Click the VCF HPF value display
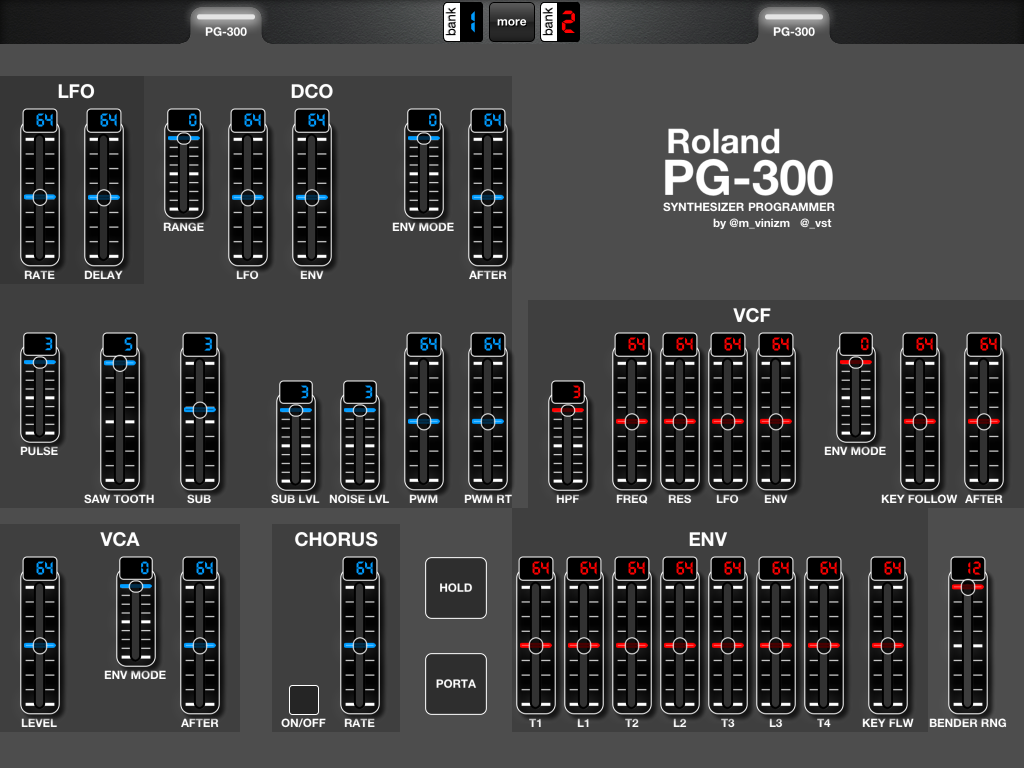Viewport: 1024px width, 768px height. tap(568, 392)
